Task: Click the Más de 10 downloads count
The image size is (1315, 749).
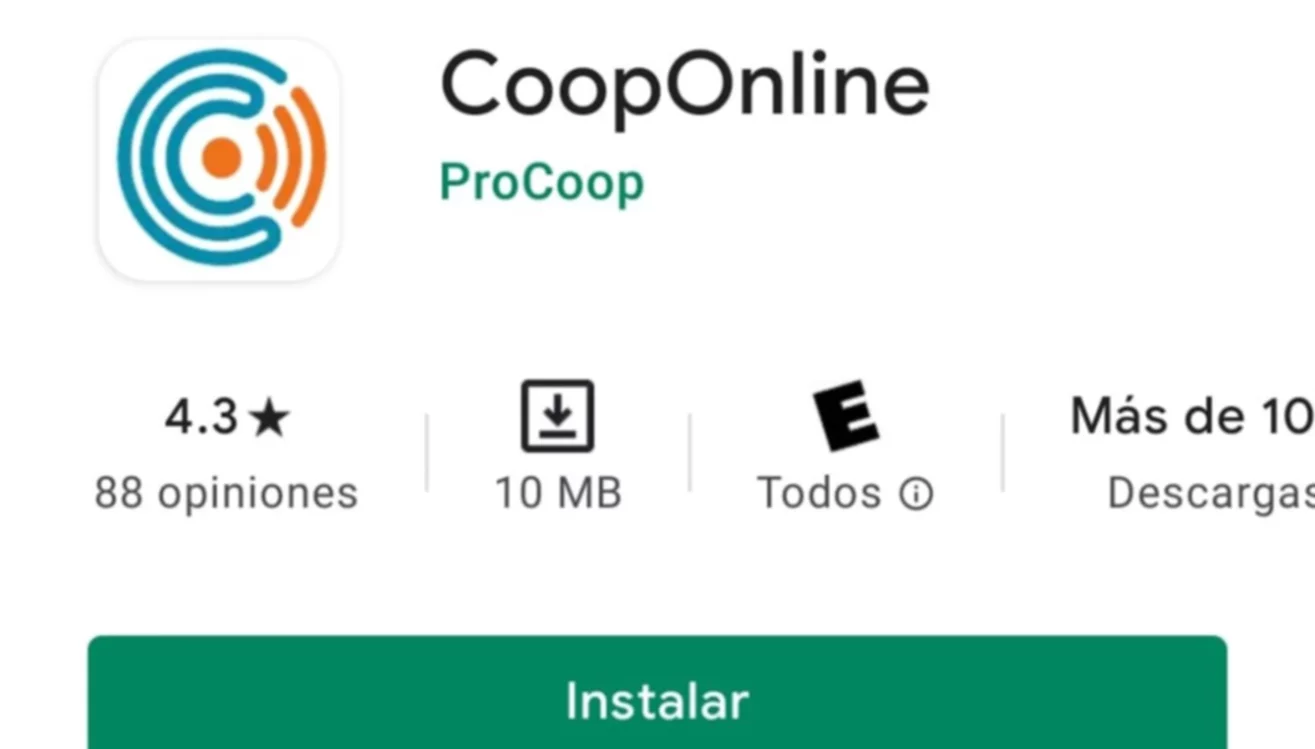Action: pyautogui.click(x=1192, y=416)
